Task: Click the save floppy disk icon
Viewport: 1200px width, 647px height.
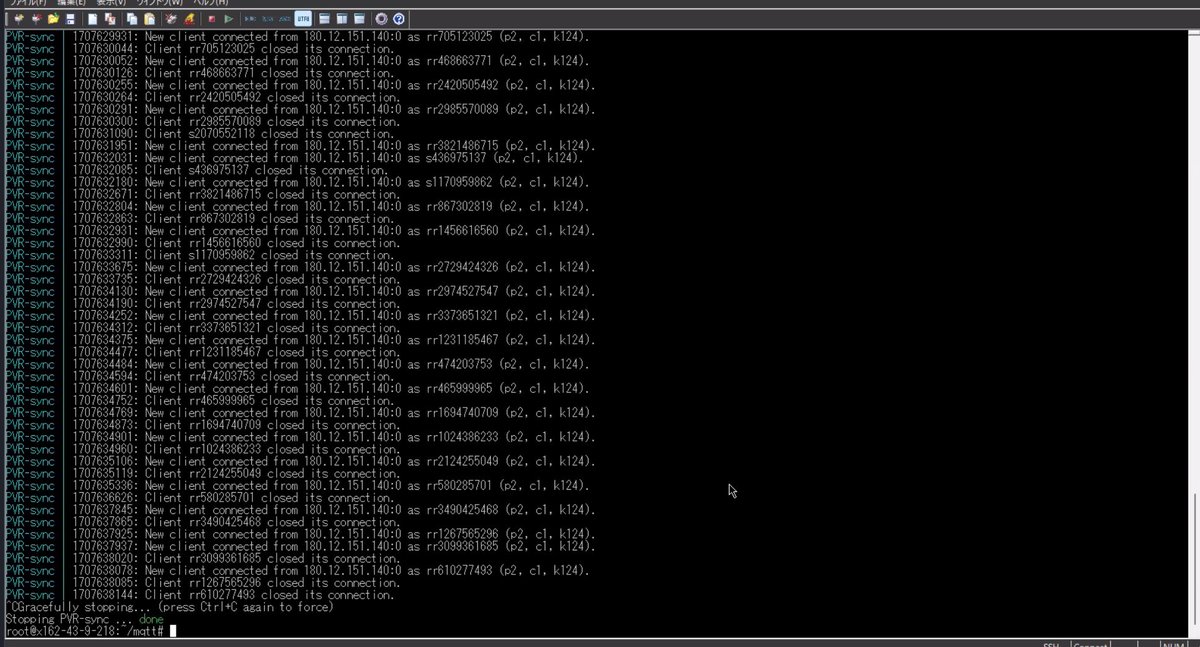Action: pyautogui.click(x=70, y=19)
